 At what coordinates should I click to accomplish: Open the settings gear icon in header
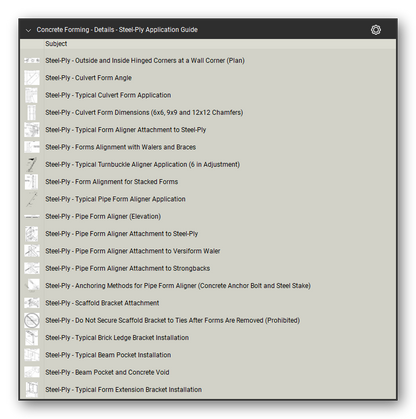(x=376, y=30)
